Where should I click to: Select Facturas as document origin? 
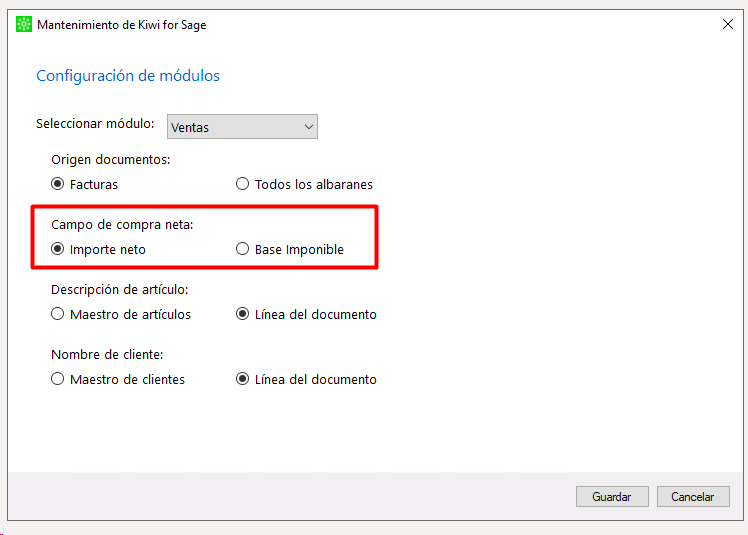(x=58, y=184)
